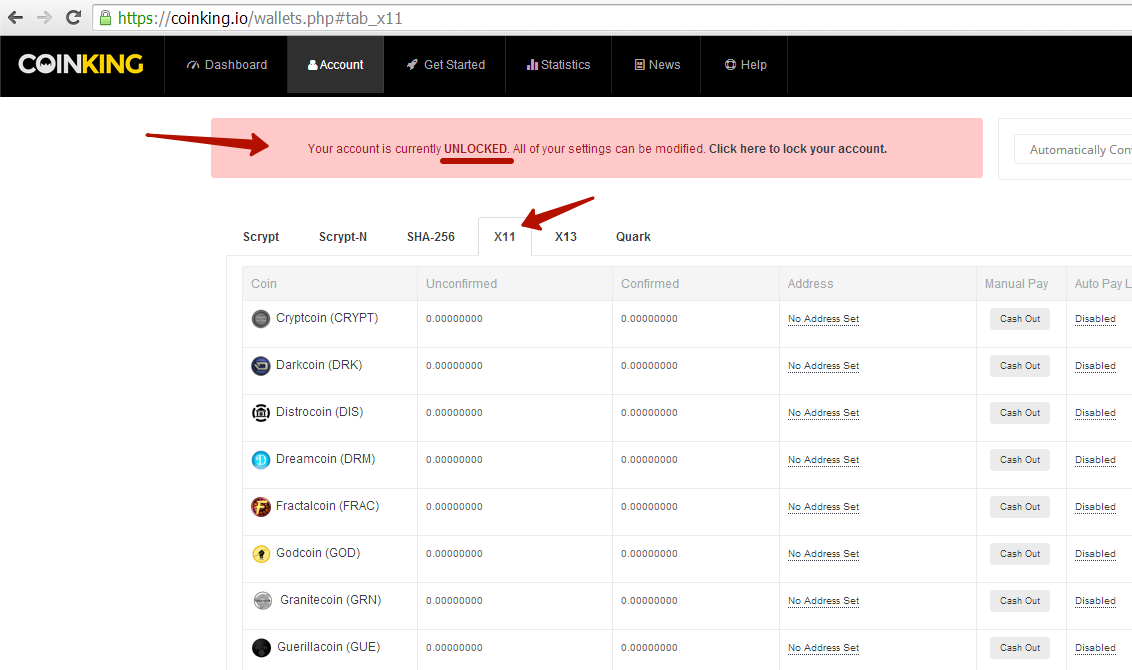
Task: Click the Godcoin coin icon
Action: point(261,554)
